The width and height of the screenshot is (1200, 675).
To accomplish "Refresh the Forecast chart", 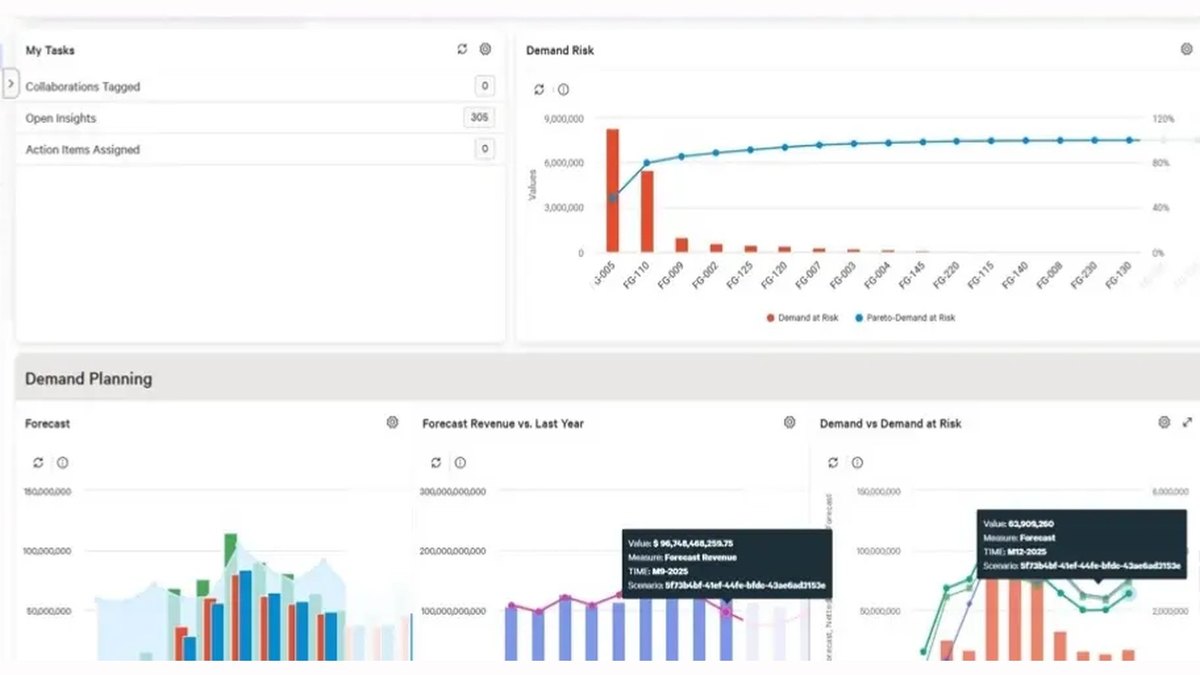I will (x=38, y=463).
